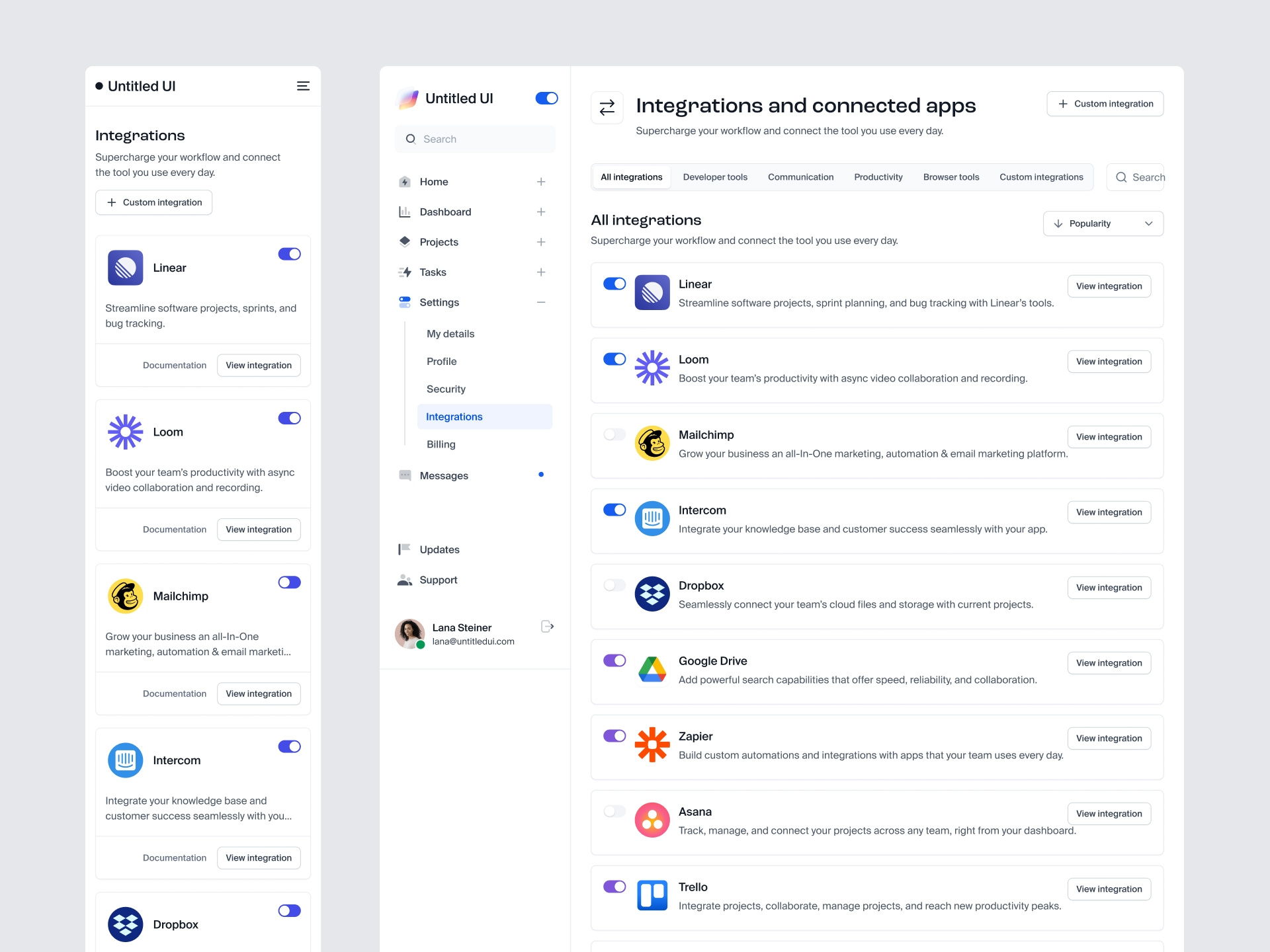Turn off the Trello integration toggle
Viewport: 1270px width, 952px height.
(x=614, y=887)
